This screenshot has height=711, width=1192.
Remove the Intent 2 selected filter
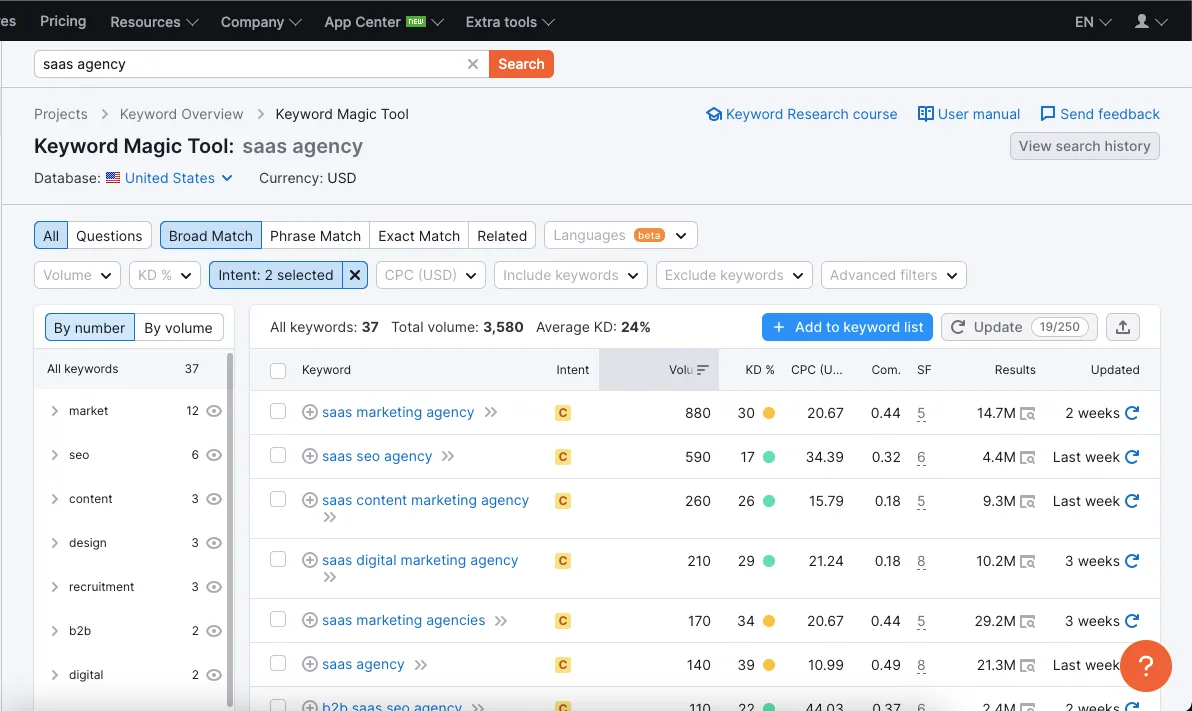pyautogui.click(x=355, y=275)
